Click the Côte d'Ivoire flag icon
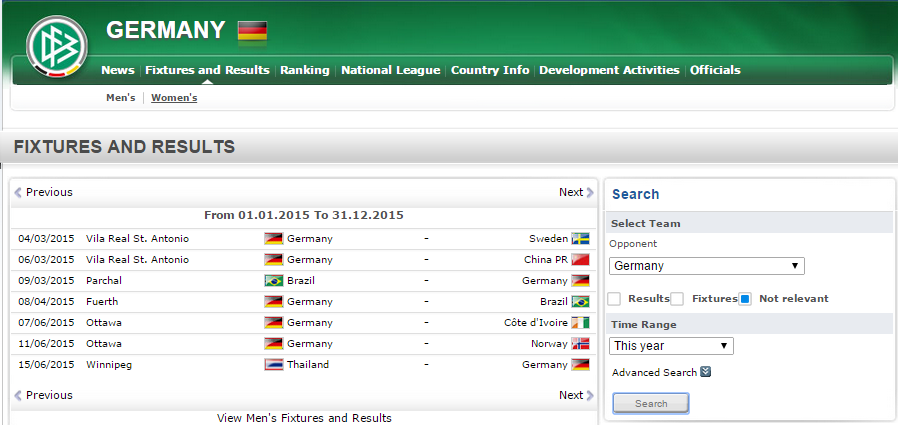898x425 pixels. 580,322
